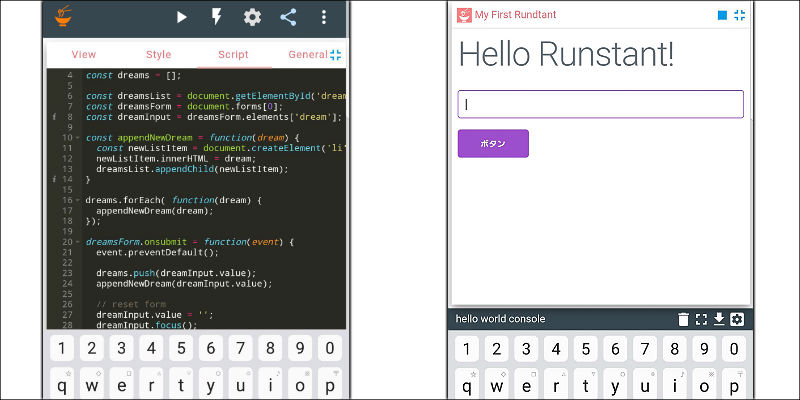Open the three-dot overflow menu

pos(323,17)
